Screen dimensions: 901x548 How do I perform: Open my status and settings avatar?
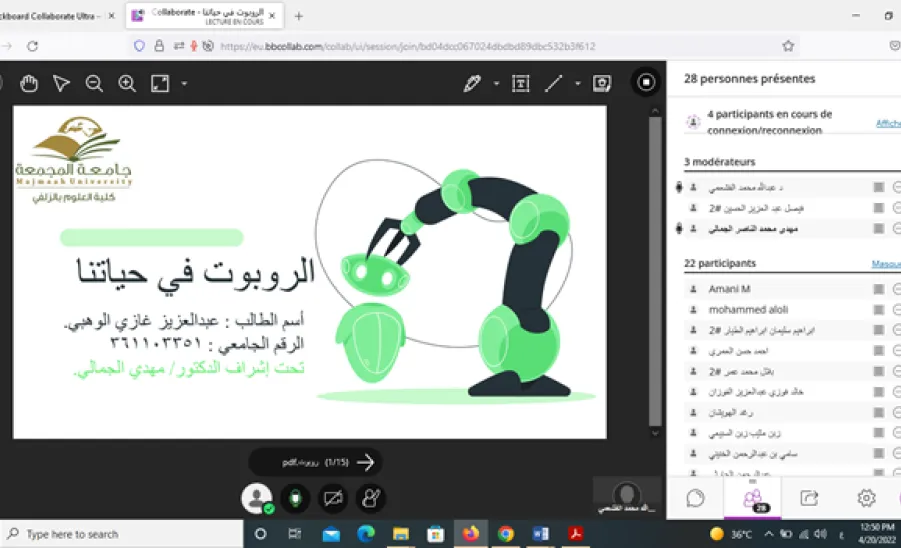pyautogui.click(x=257, y=498)
